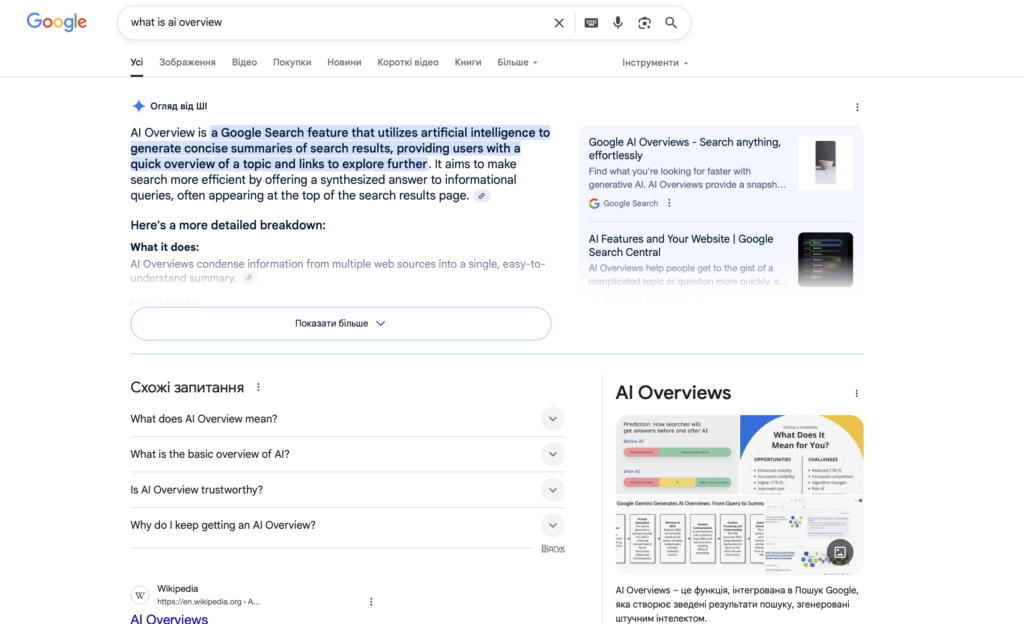
Task: Click the Google logo
Action: point(56,22)
